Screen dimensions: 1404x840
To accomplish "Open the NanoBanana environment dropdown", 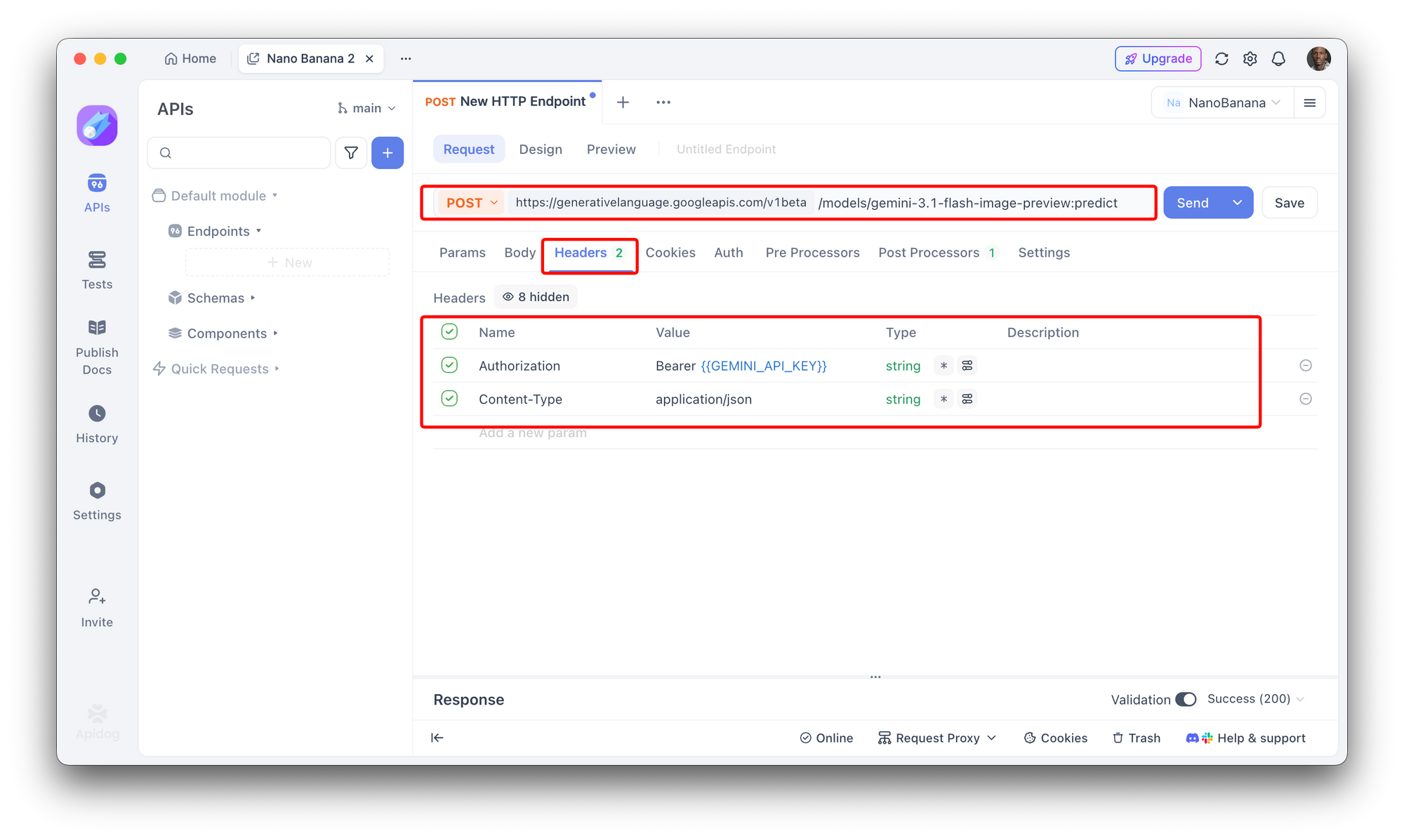I will pyautogui.click(x=1223, y=103).
